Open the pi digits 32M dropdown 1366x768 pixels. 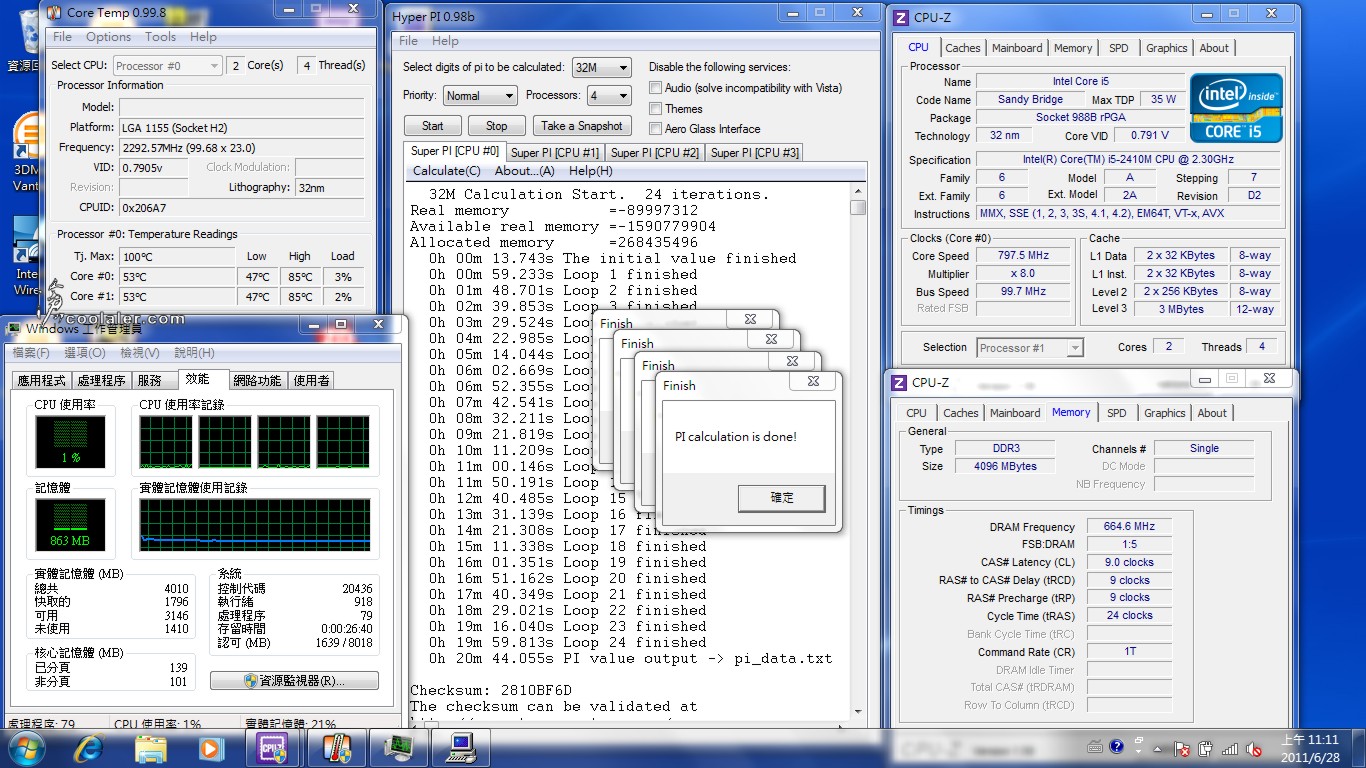coord(602,67)
